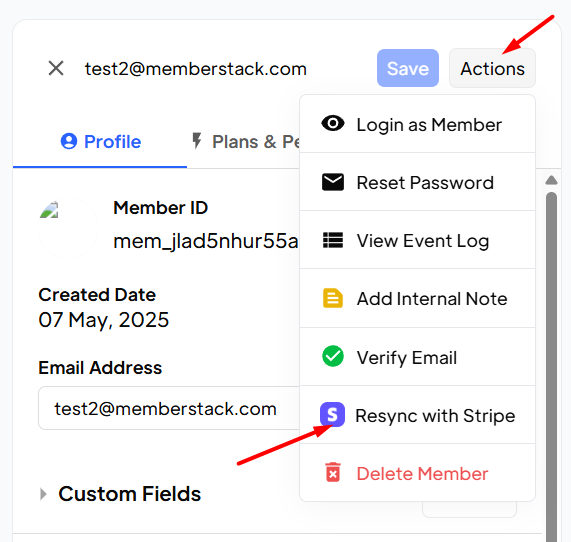The width and height of the screenshot is (571, 542).
Task: Open the Actions dropdown
Action: (x=492, y=68)
